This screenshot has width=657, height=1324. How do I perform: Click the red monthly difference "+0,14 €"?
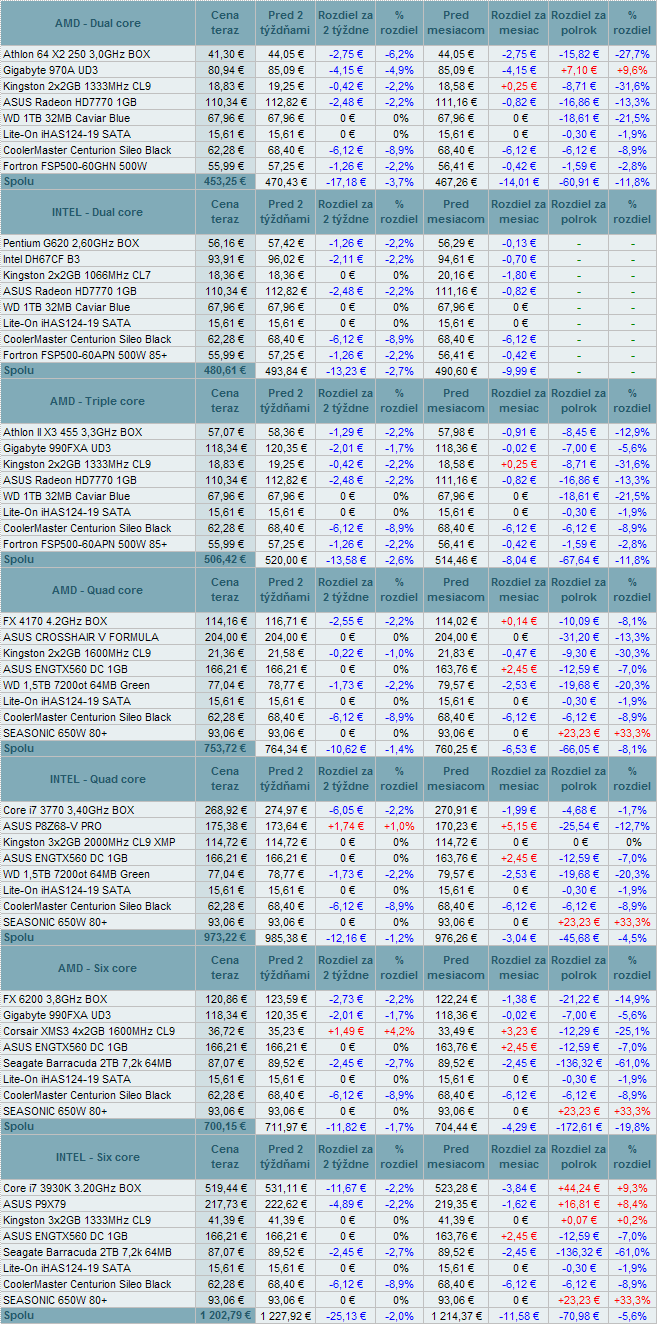pyautogui.click(x=520, y=622)
